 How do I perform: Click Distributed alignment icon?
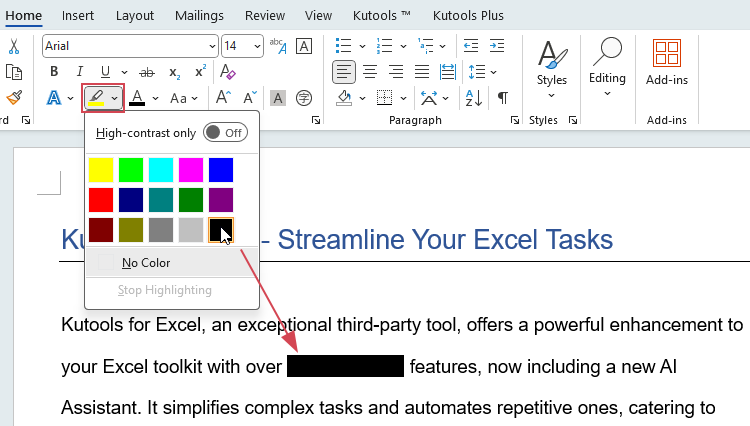coord(448,72)
